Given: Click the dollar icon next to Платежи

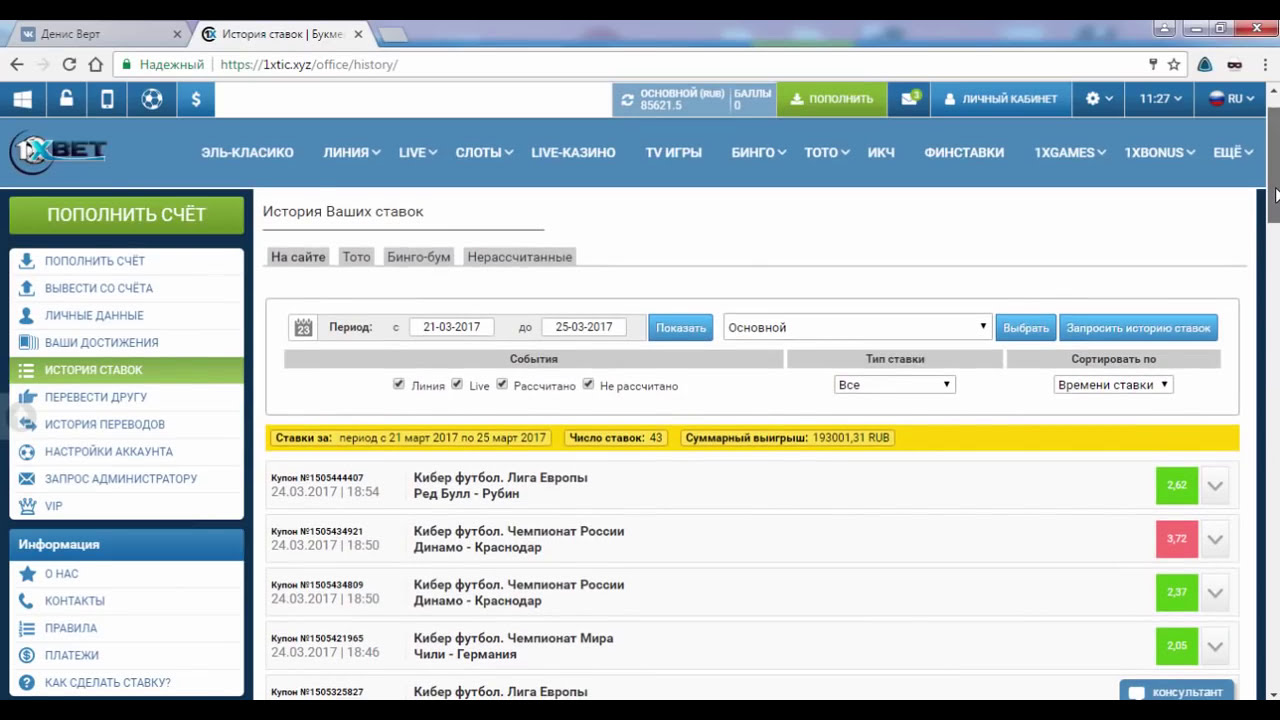Looking at the screenshot, I should (x=27, y=655).
